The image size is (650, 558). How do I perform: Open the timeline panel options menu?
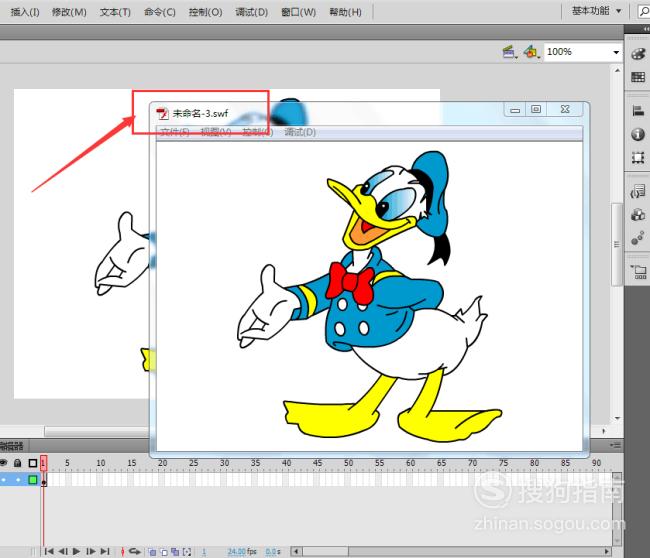coord(616,445)
